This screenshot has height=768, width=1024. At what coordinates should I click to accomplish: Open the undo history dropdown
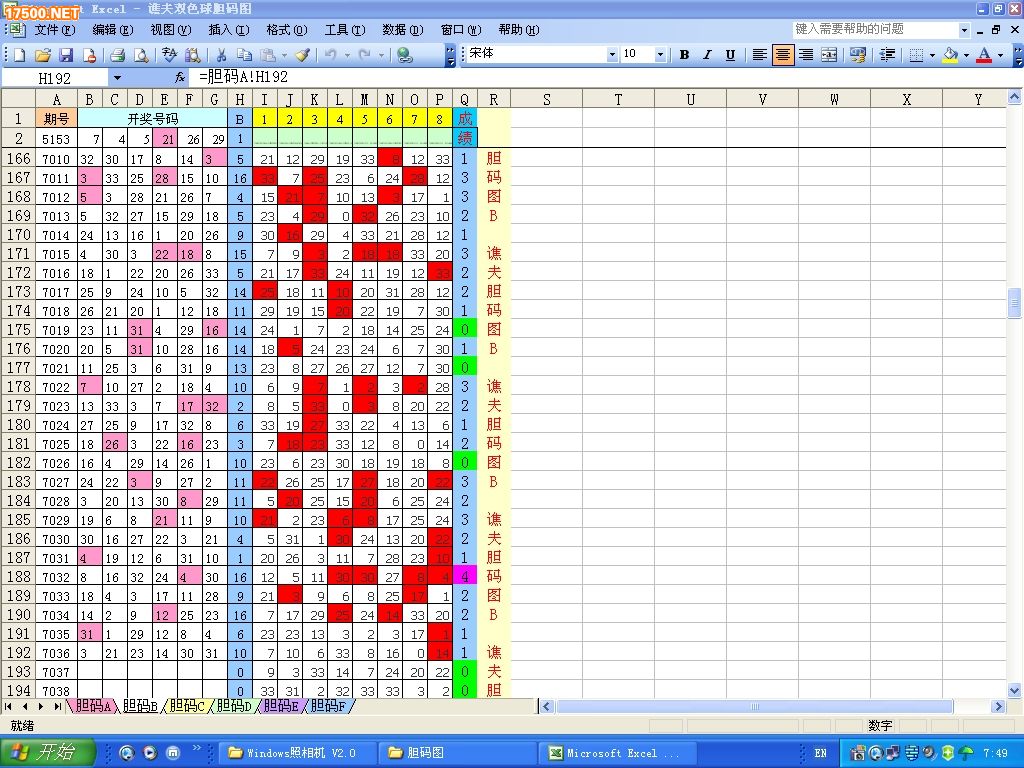pos(347,56)
